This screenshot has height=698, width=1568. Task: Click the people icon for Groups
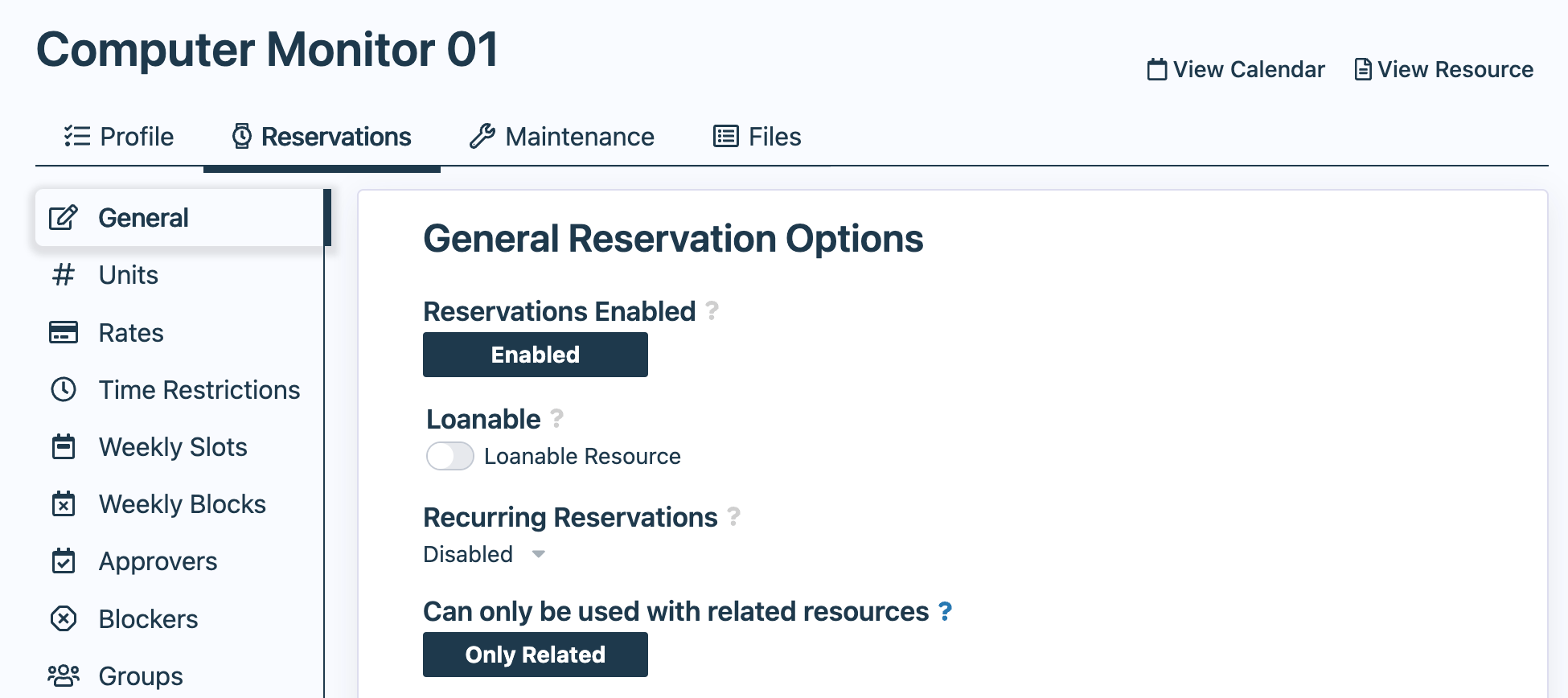[64, 675]
